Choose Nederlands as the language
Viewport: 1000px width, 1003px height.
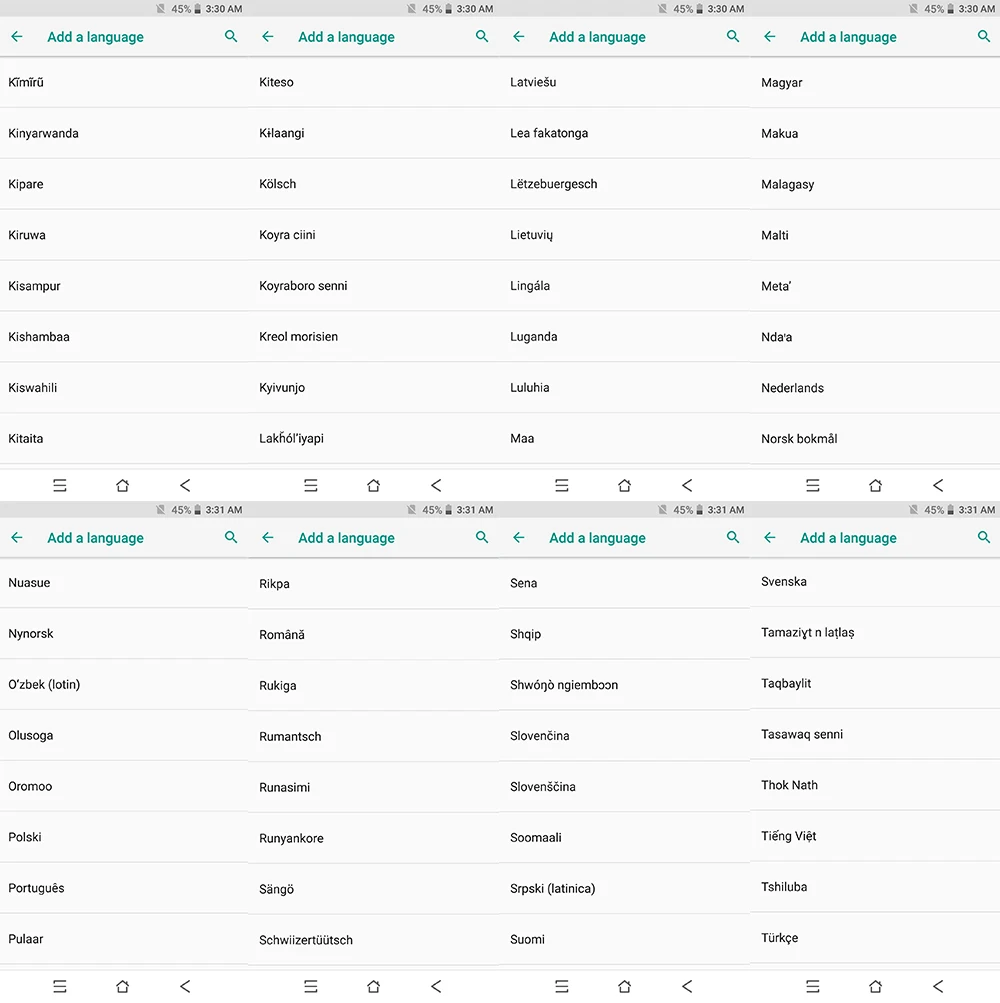click(x=875, y=388)
